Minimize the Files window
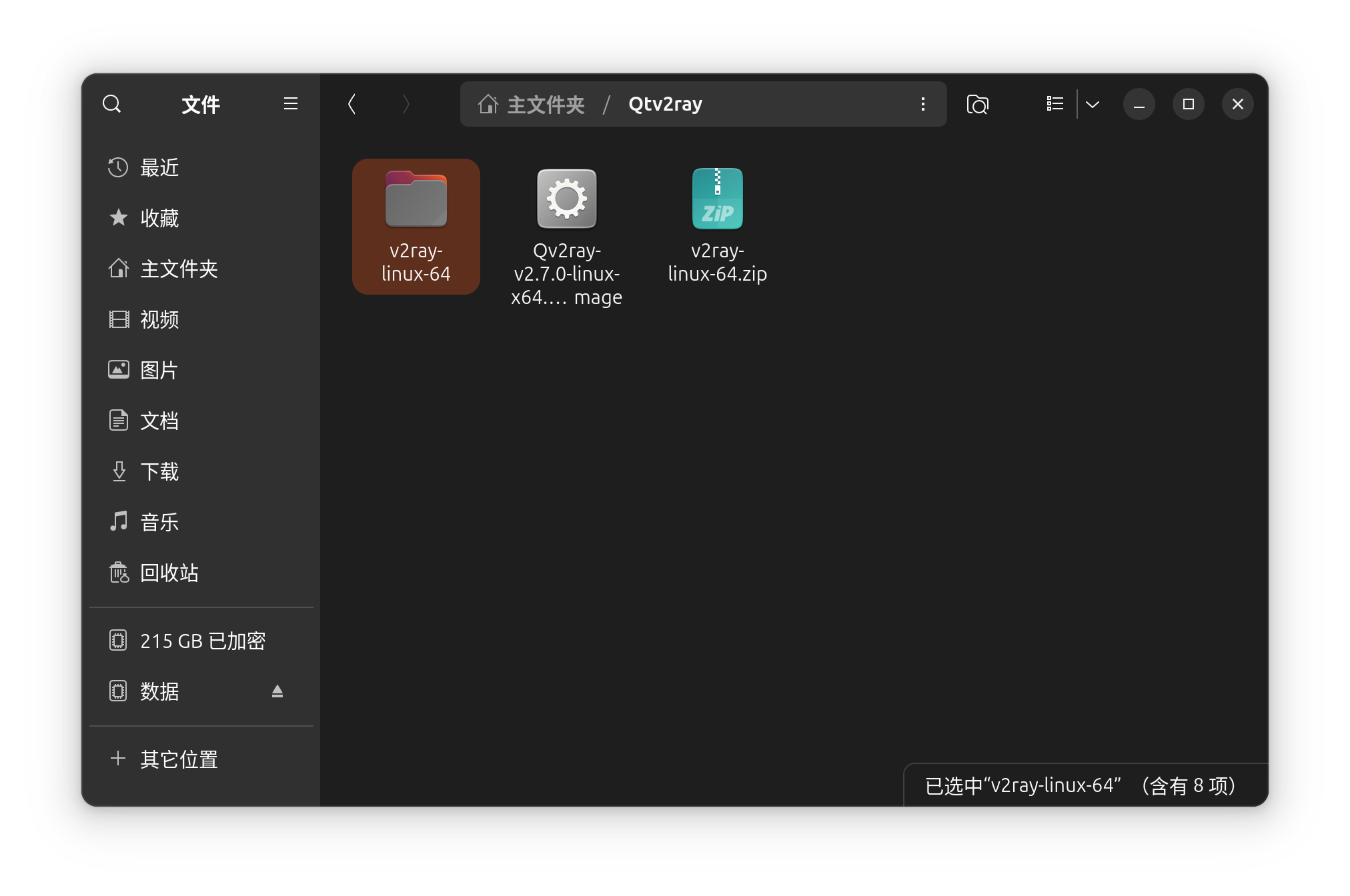Viewport: 1350px width, 896px height. [1139, 104]
